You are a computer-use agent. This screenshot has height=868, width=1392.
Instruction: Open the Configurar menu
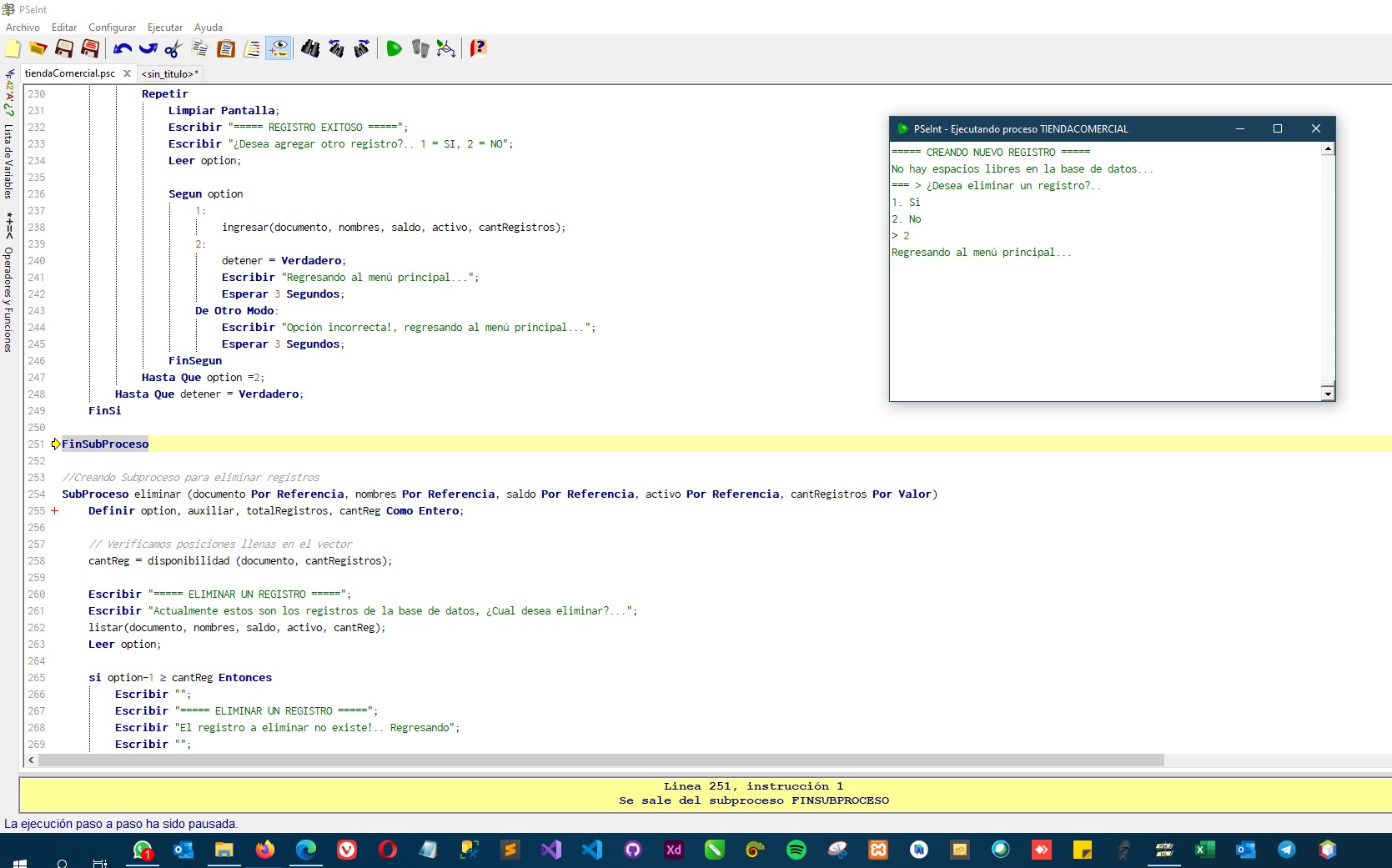pos(113,27)
